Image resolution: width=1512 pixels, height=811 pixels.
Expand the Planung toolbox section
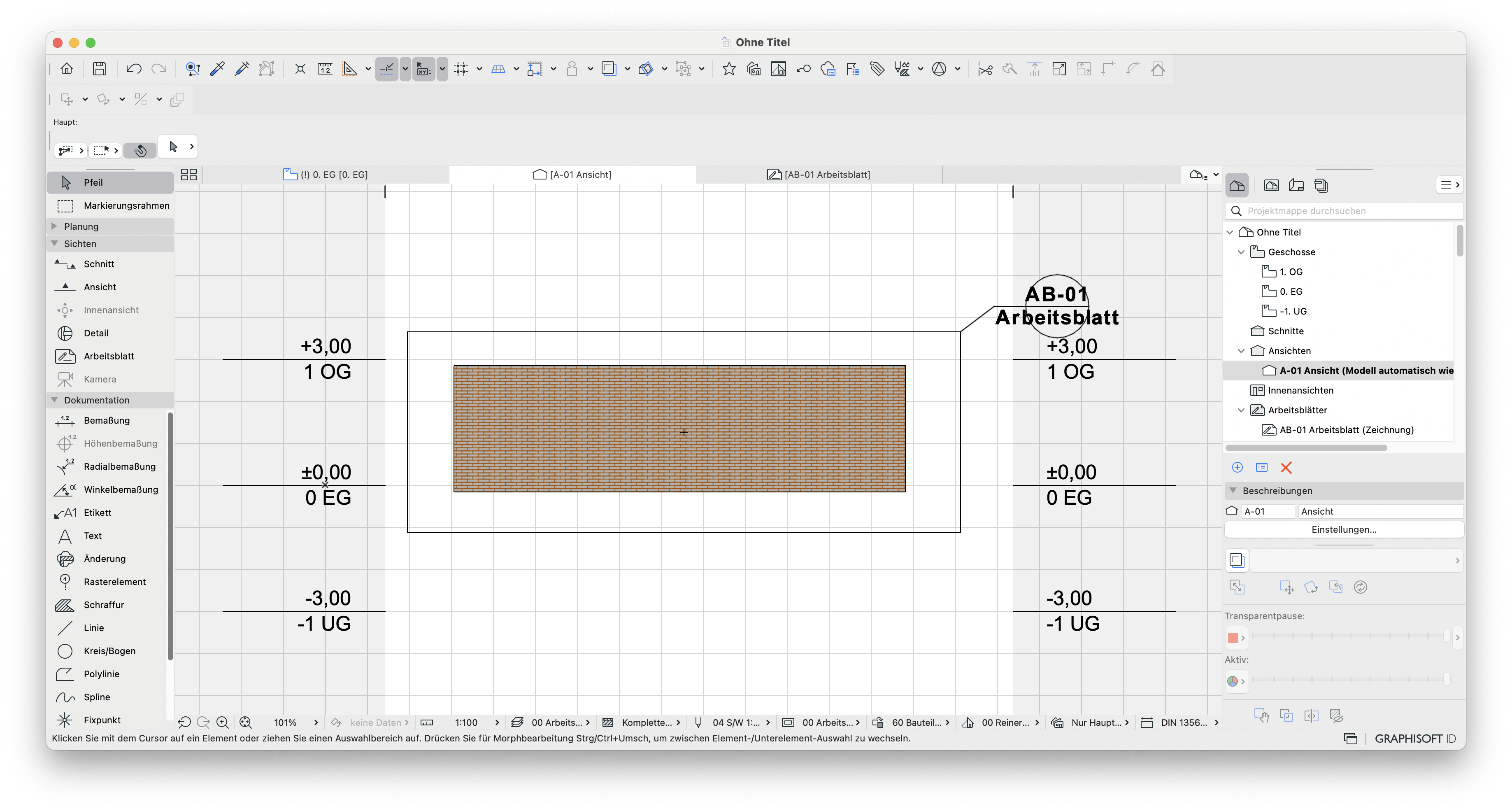point(55,226)
